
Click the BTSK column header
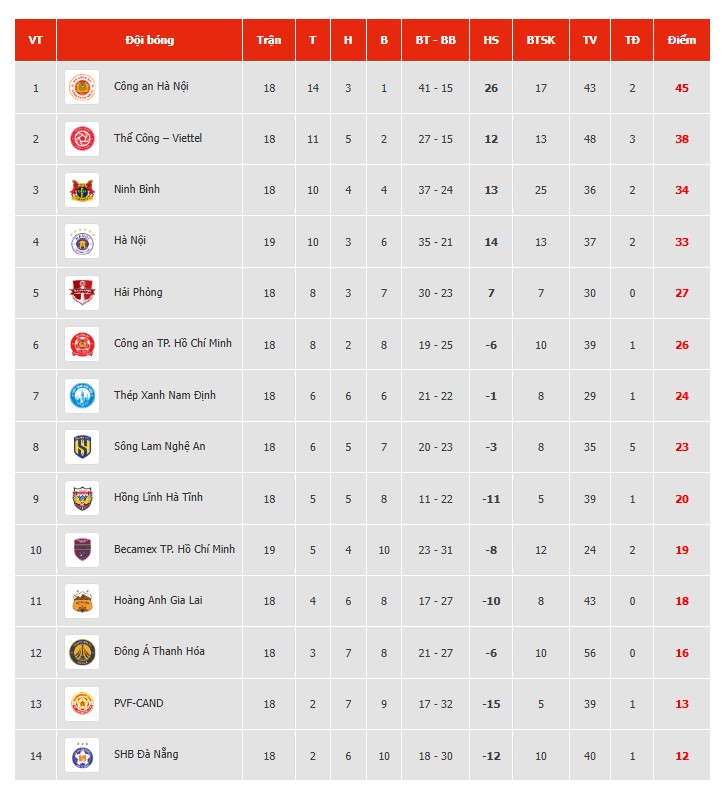tap(541, 40)
